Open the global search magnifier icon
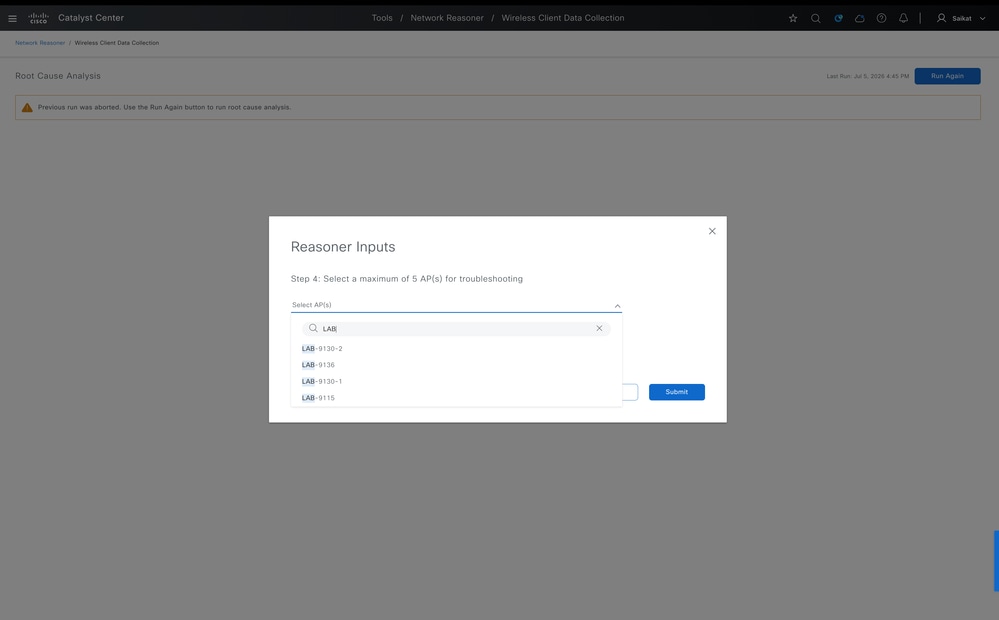Screen dimensions: 999x620 click(x=816, y=18)
